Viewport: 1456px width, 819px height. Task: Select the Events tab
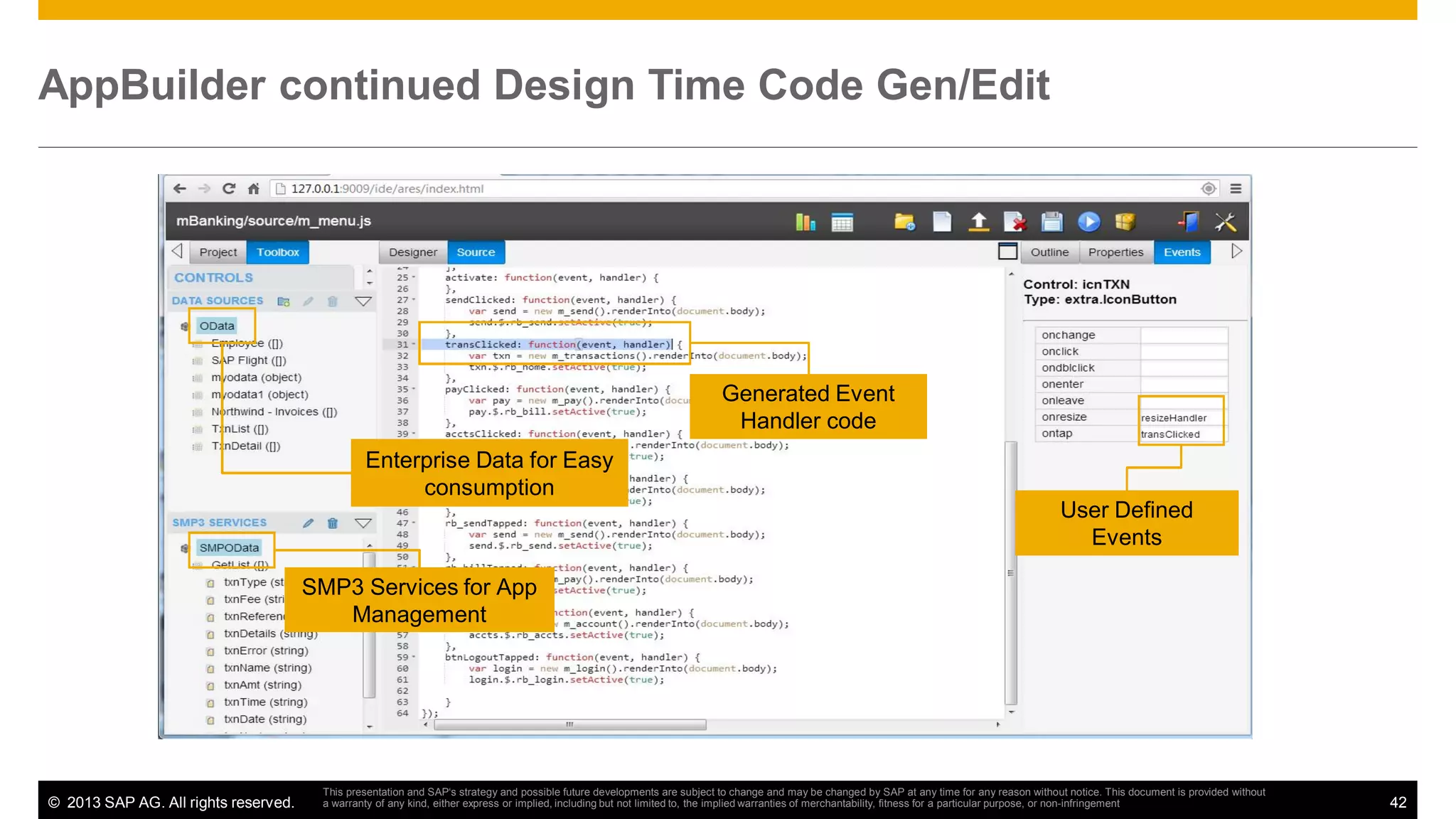[1182, 252]
